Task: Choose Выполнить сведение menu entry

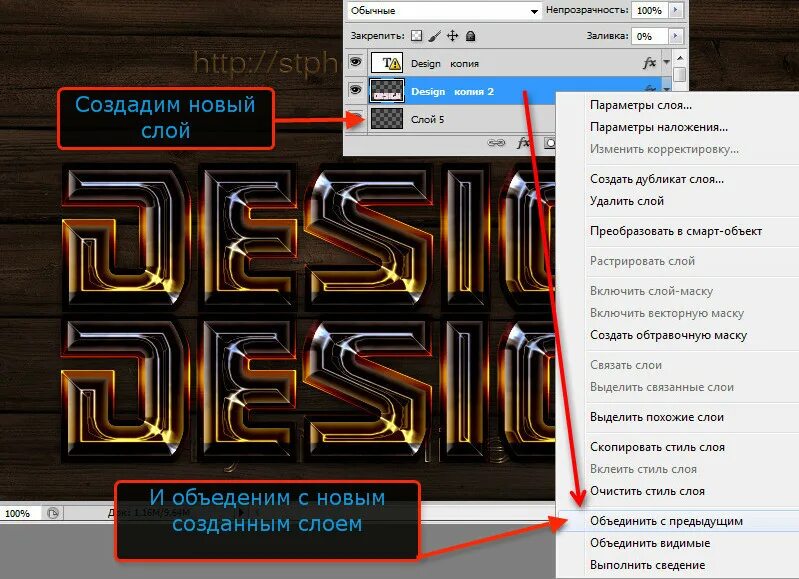Action: click(647, 565)
